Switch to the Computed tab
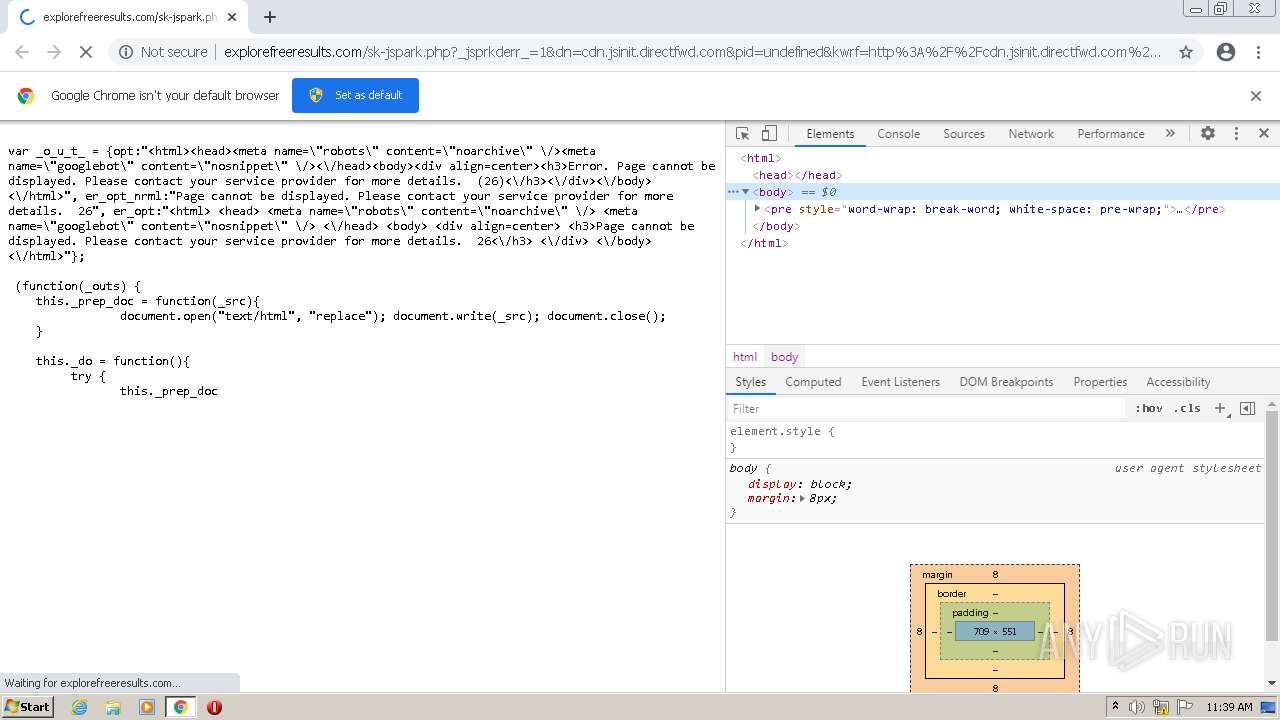The image size is (1280, 720). click(x=813, y=382)
